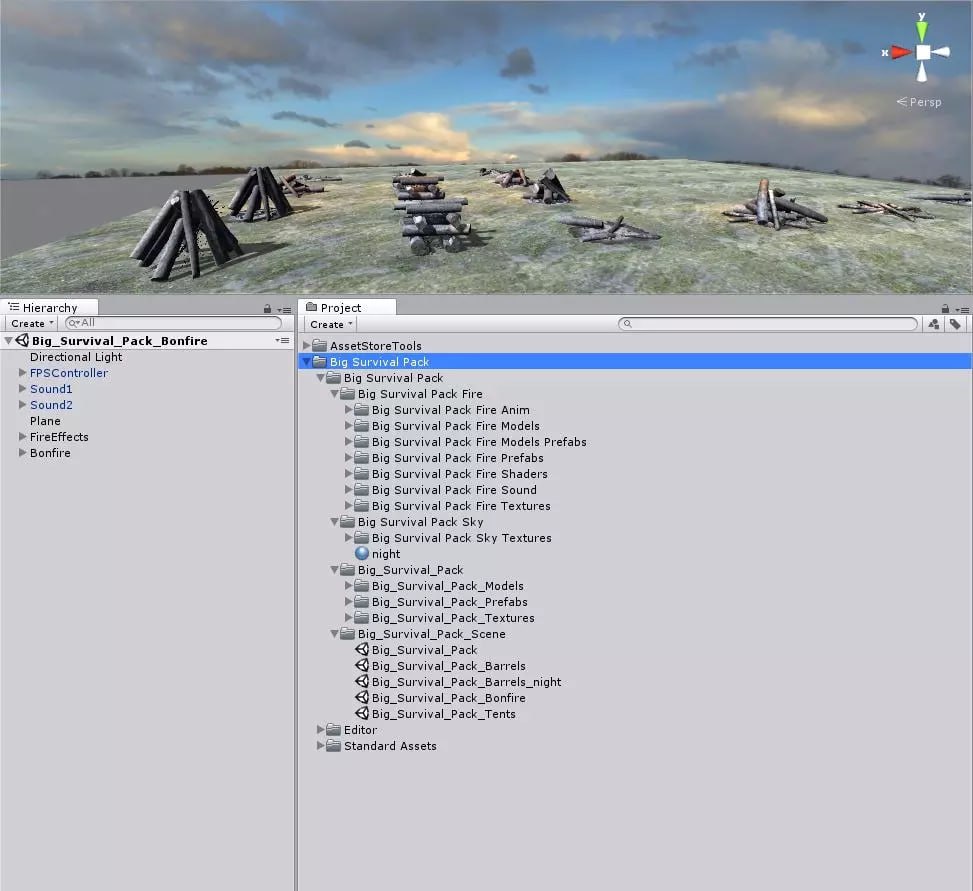Click the green Y axis gizmo cone

(x=921, y=31)
